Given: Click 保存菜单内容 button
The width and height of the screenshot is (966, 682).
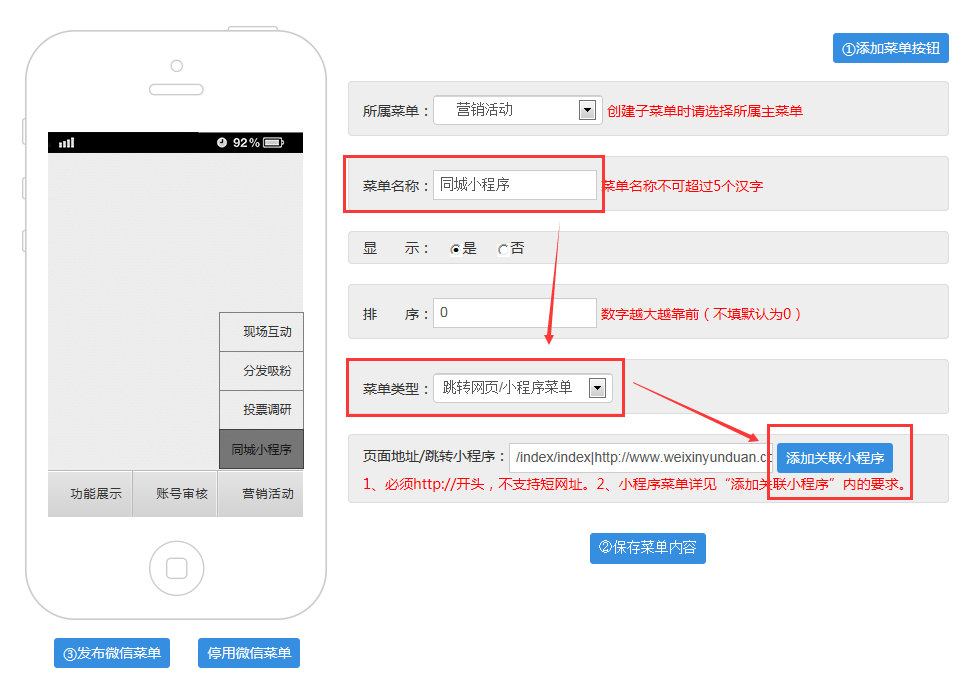Looking at the screenshot, I should (x=647, y=548).
